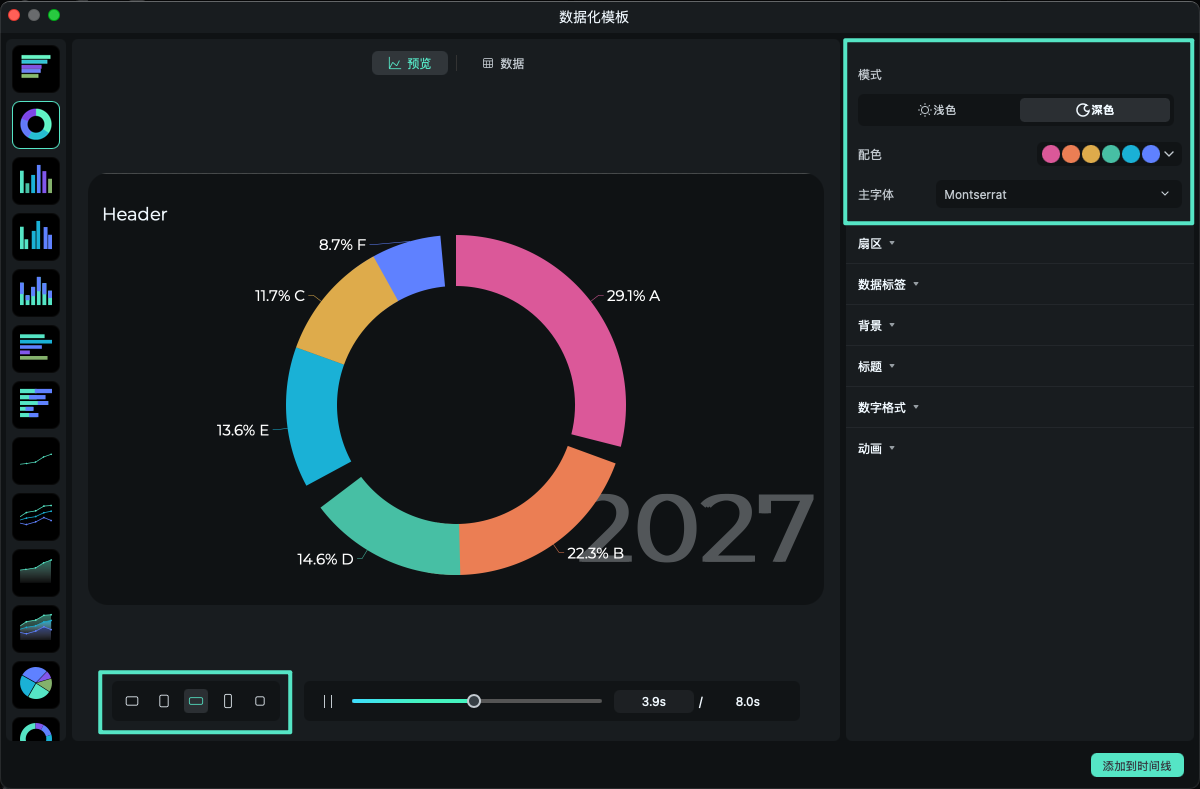Expand the 配色 color palette dropdown
The width and height of the screenshot is (1200, 789).
1166,154
